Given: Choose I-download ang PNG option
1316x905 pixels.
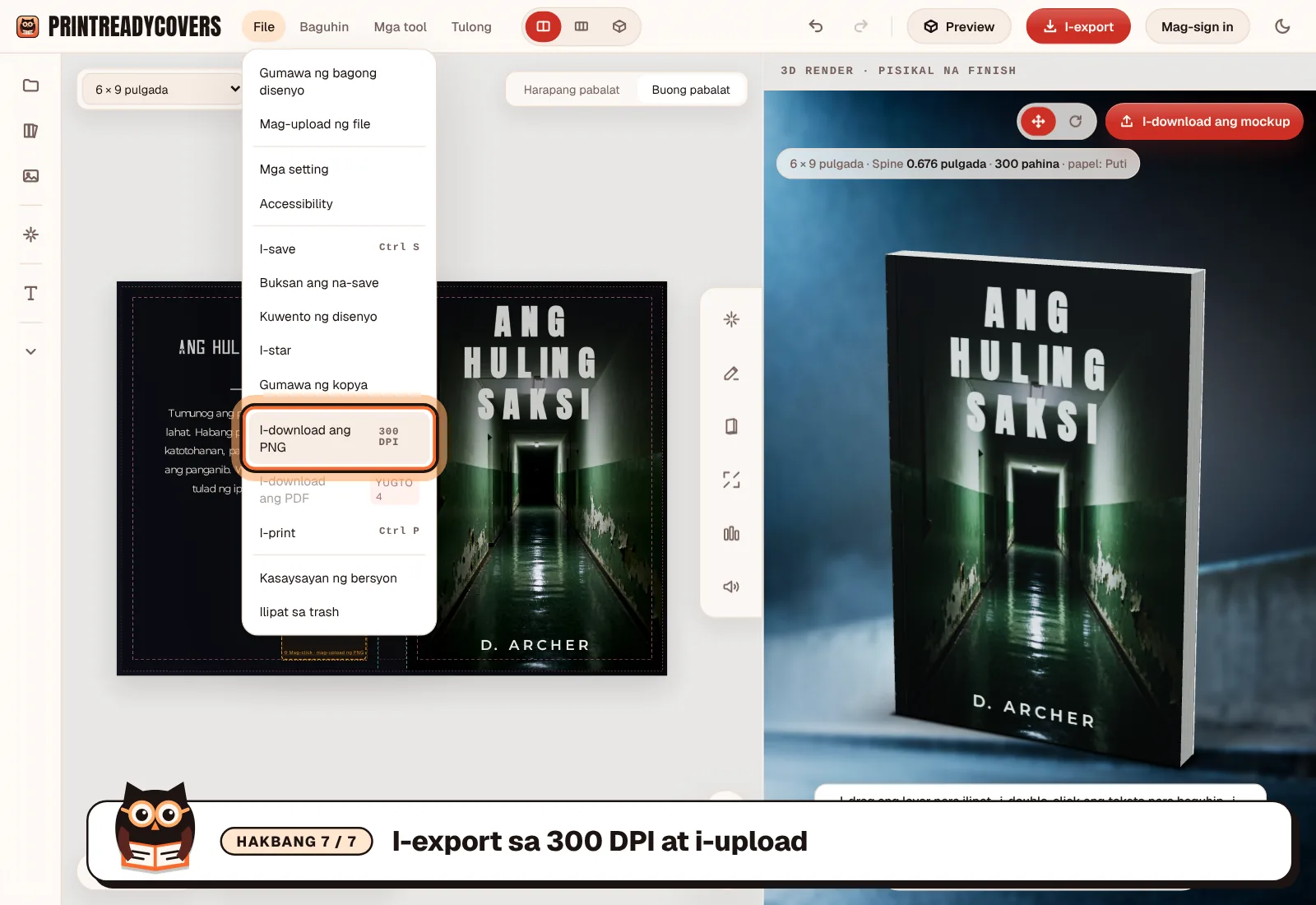Looking at the screenshot, I should [x=339, y=439].
